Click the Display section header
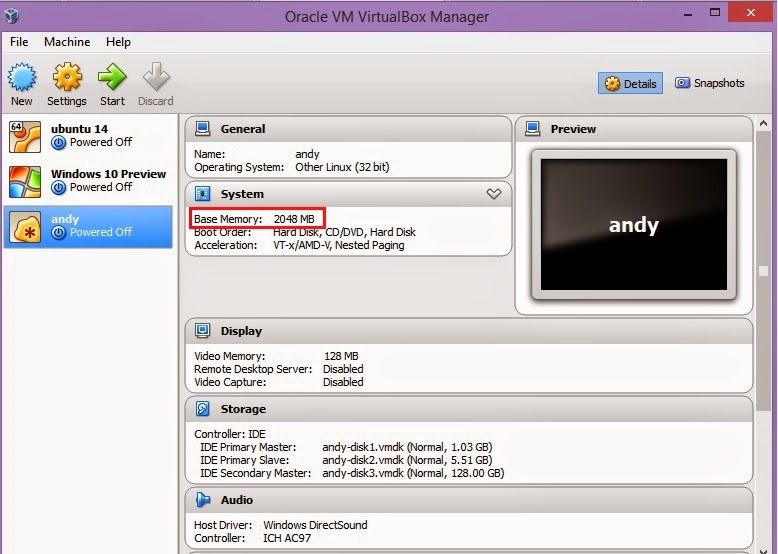This screenshot has height=554, width=778. pos(469,331)
